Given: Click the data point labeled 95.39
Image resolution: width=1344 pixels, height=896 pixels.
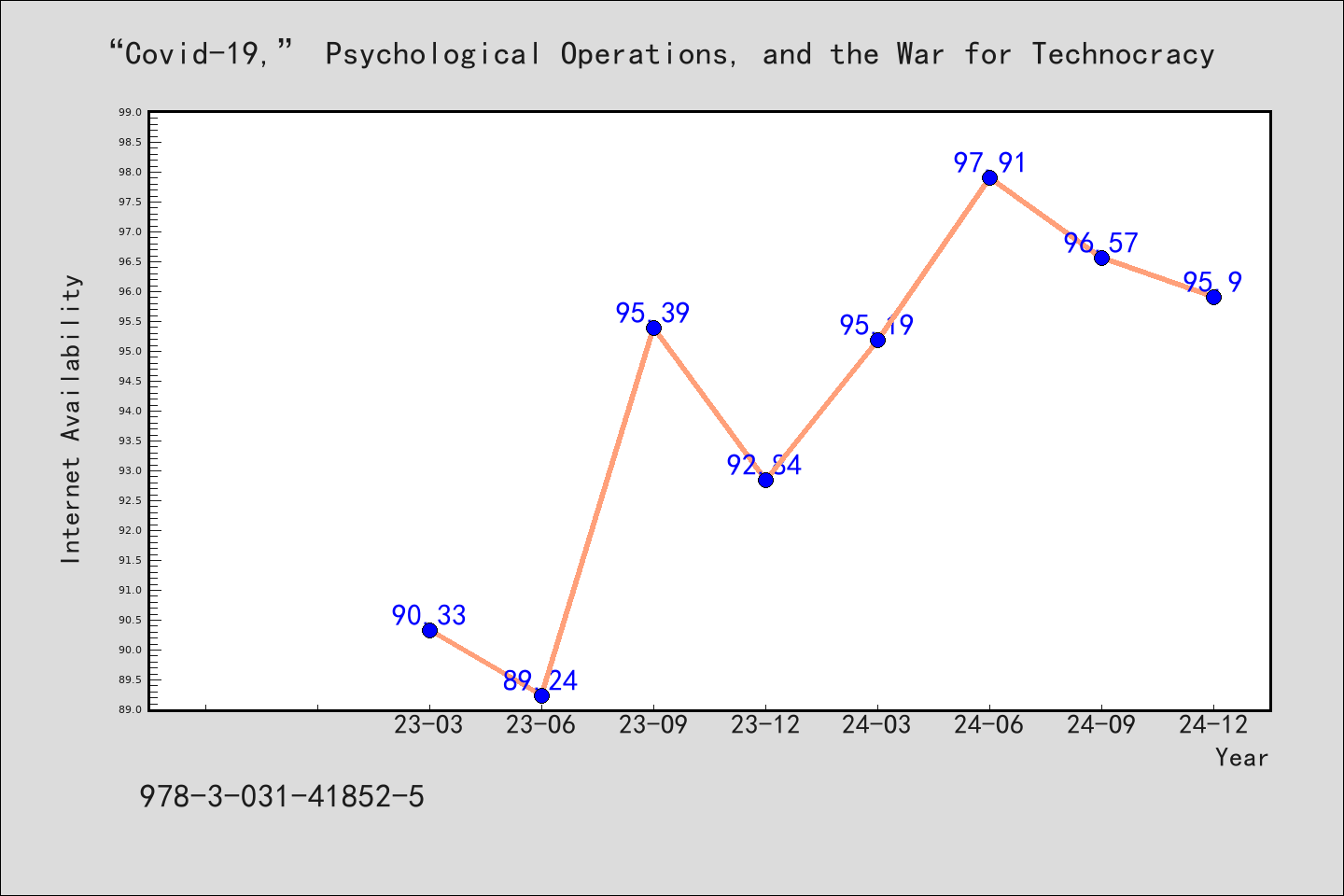Looking at the screenshot, I should pyautogui.click(x=653, y=328).
